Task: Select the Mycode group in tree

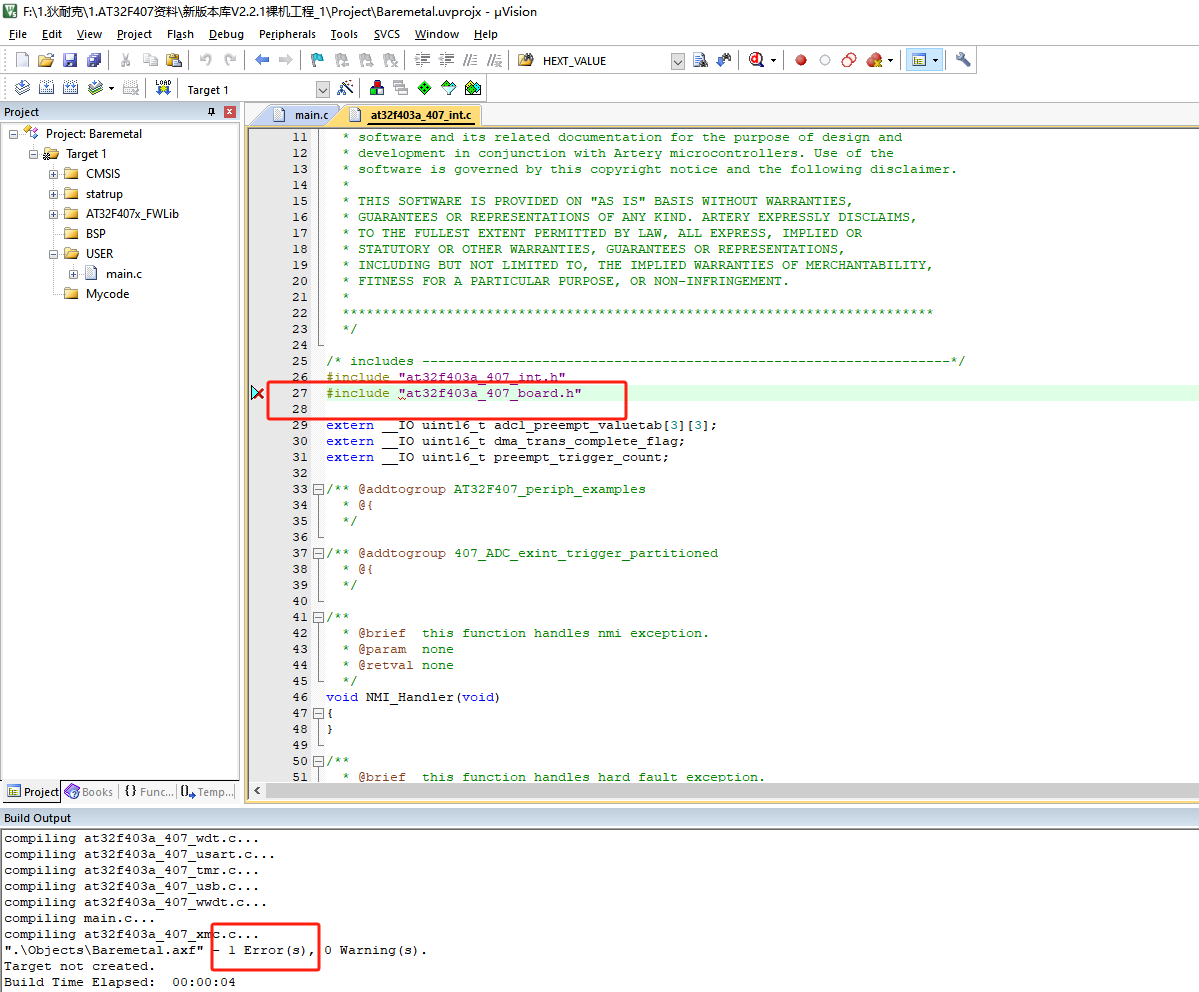Action: (107, 294)
